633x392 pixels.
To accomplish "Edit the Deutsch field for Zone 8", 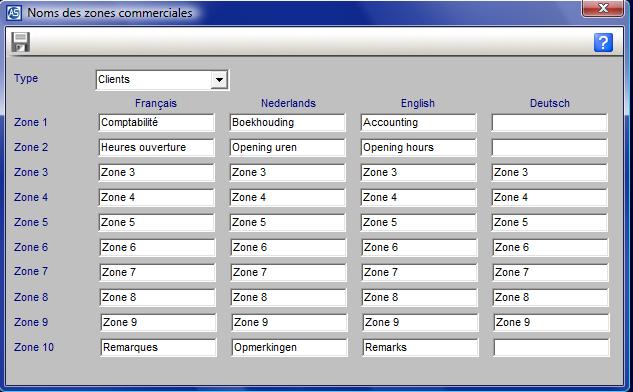I will tap(550, 298).
